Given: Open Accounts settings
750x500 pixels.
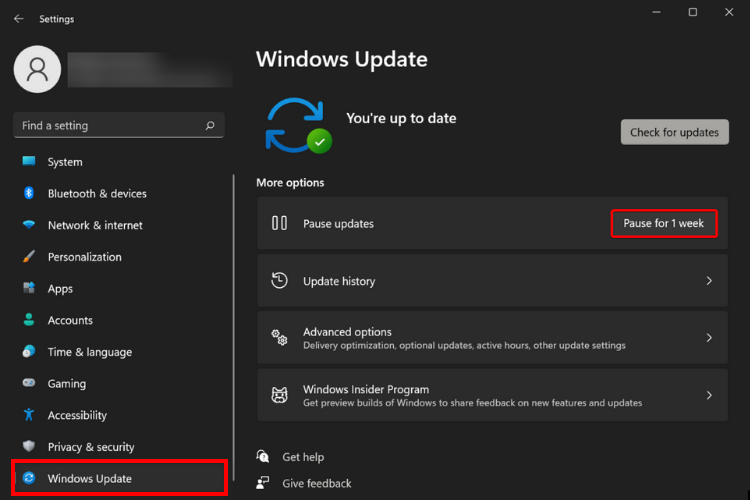Looking at the screenshot, I should 70,321.
